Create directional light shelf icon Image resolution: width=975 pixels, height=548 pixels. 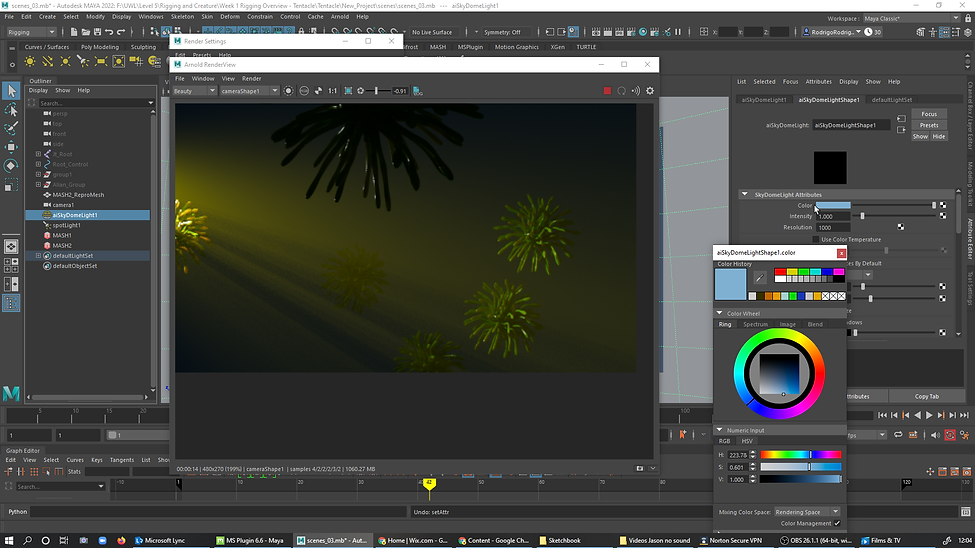tap(48, 62)
